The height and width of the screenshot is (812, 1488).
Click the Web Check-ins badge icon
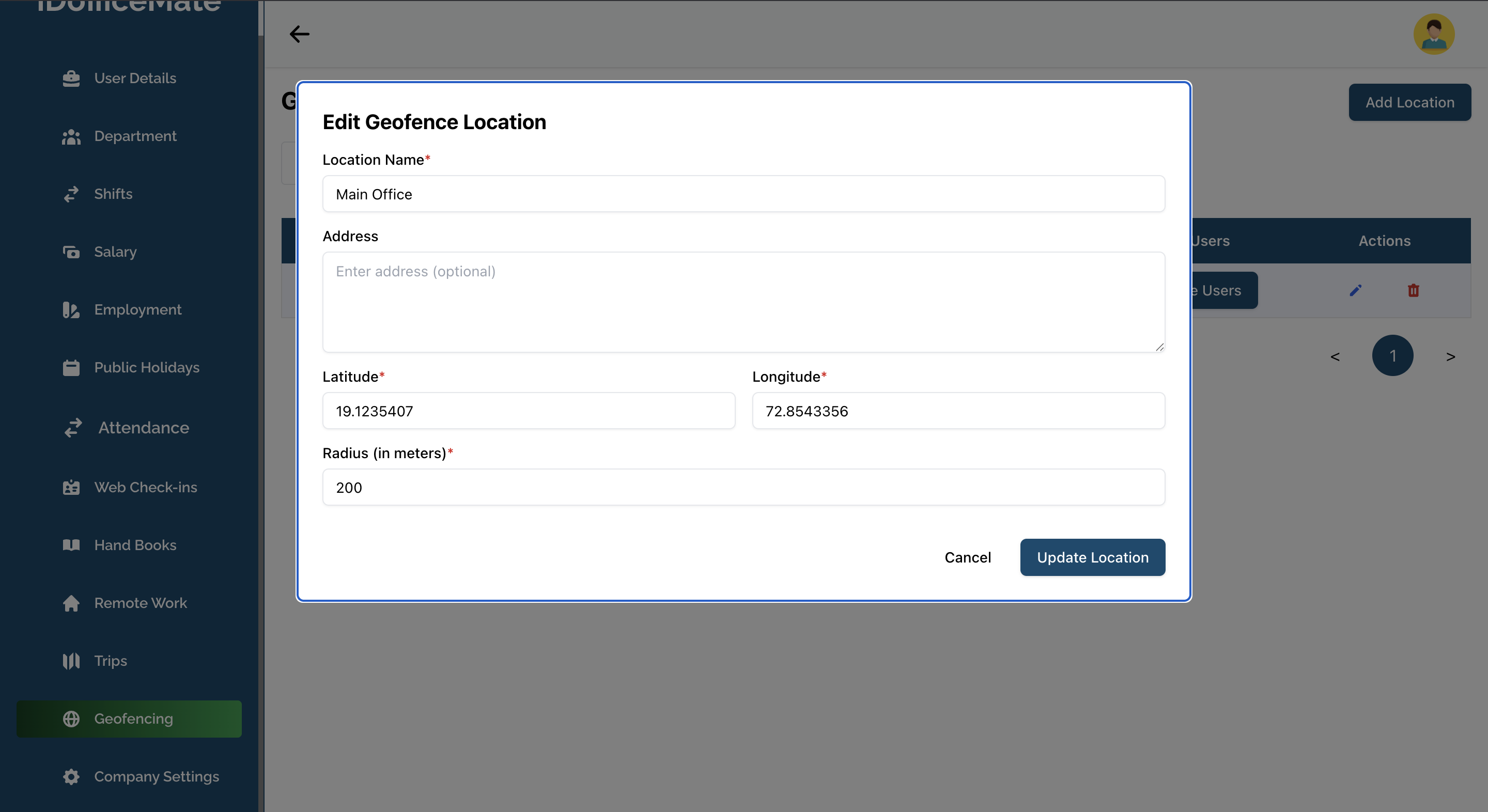click(71, 488)
